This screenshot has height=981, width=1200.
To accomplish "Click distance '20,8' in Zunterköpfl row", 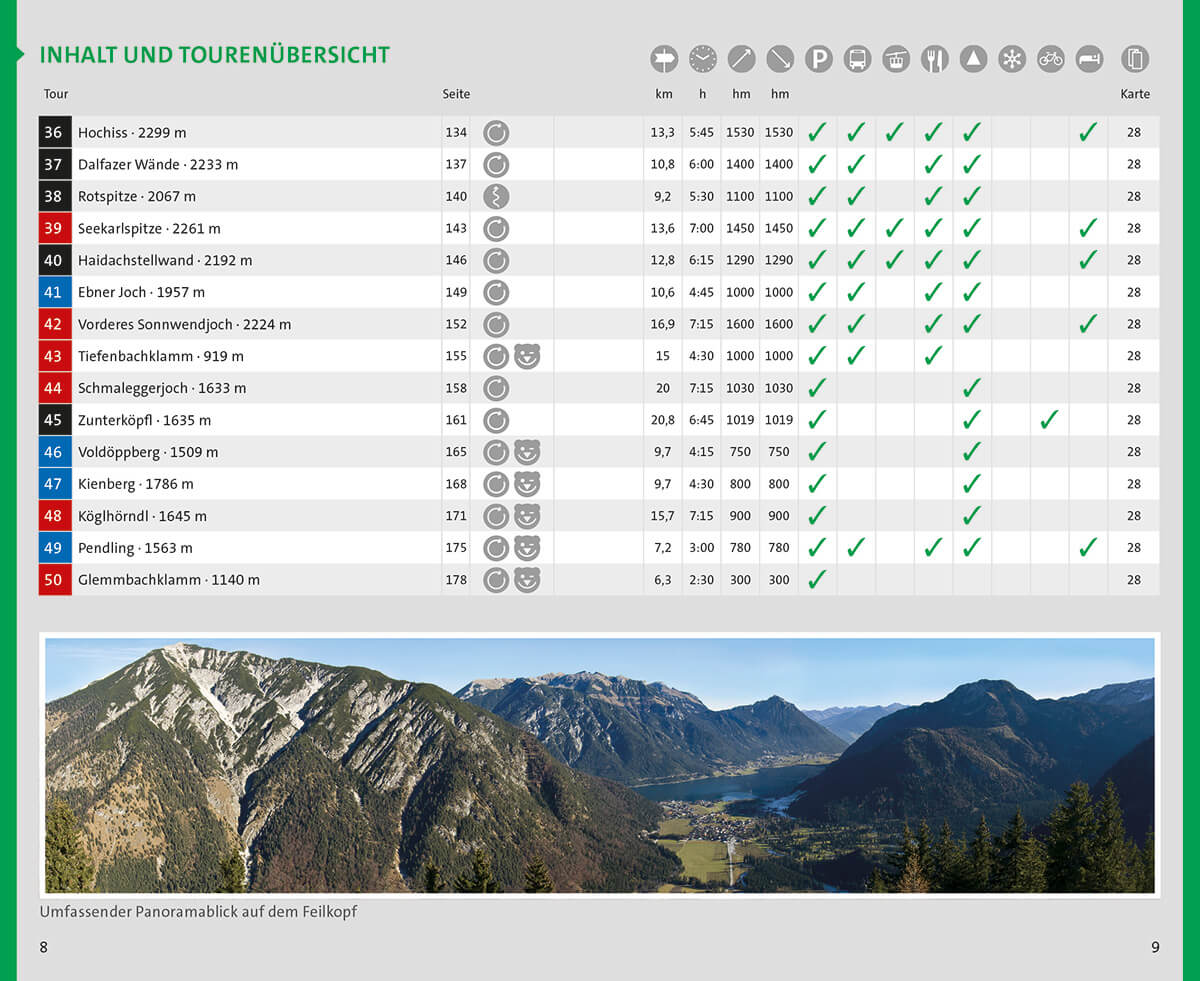I will [x=662, y=420].
